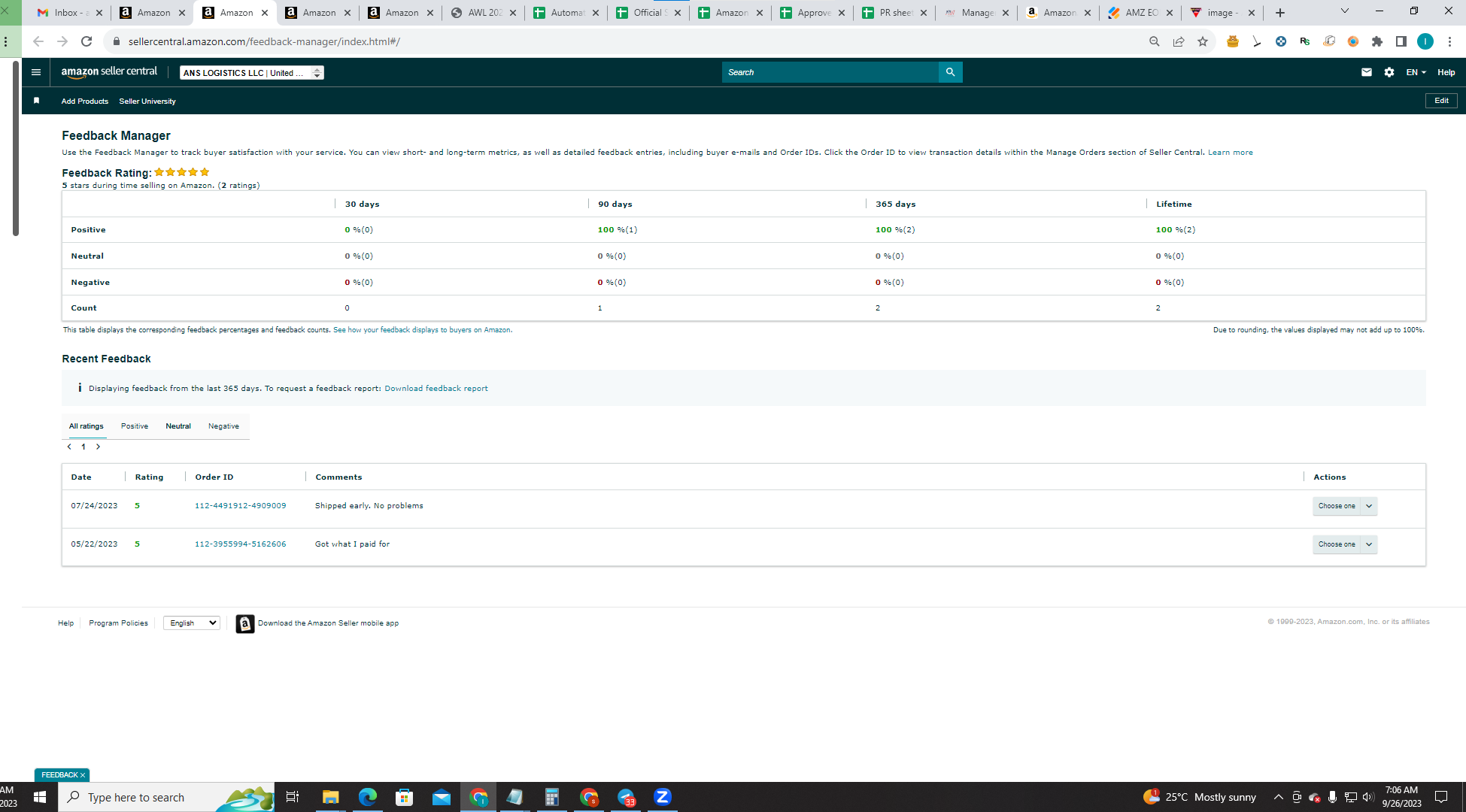This screenshot has width=1466, height=812.
Task: Click Download feedback report link
Action: point(436,389)
